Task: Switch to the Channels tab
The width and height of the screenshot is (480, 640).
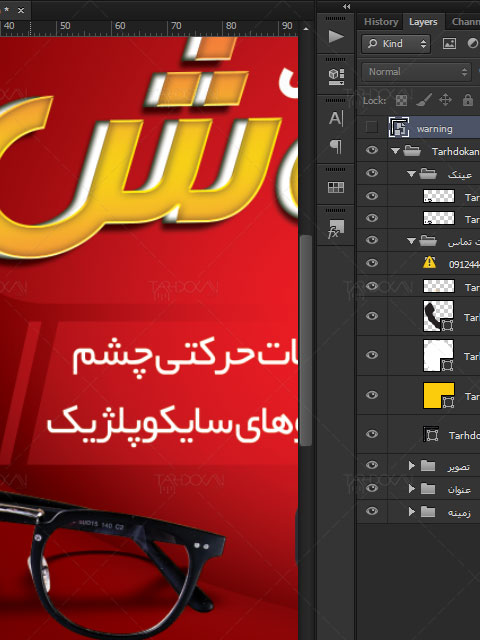Action: (x=465, y=22)
